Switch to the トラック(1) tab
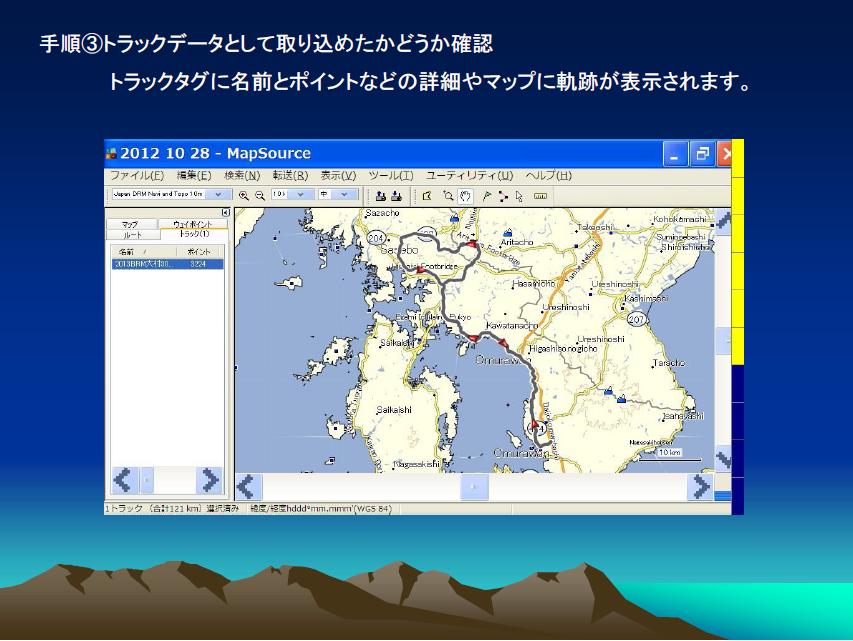 [194, 234]
